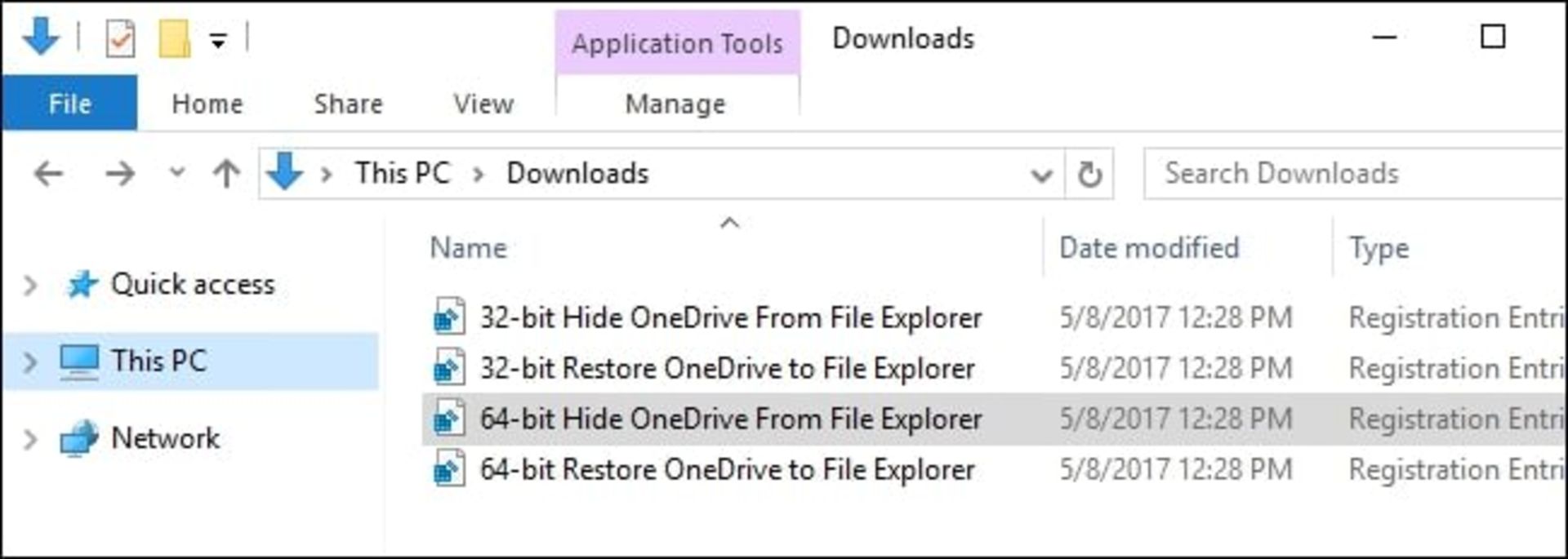Open the File menu tab
Screen dimensions: 1568x559
(x=69, y=103)
